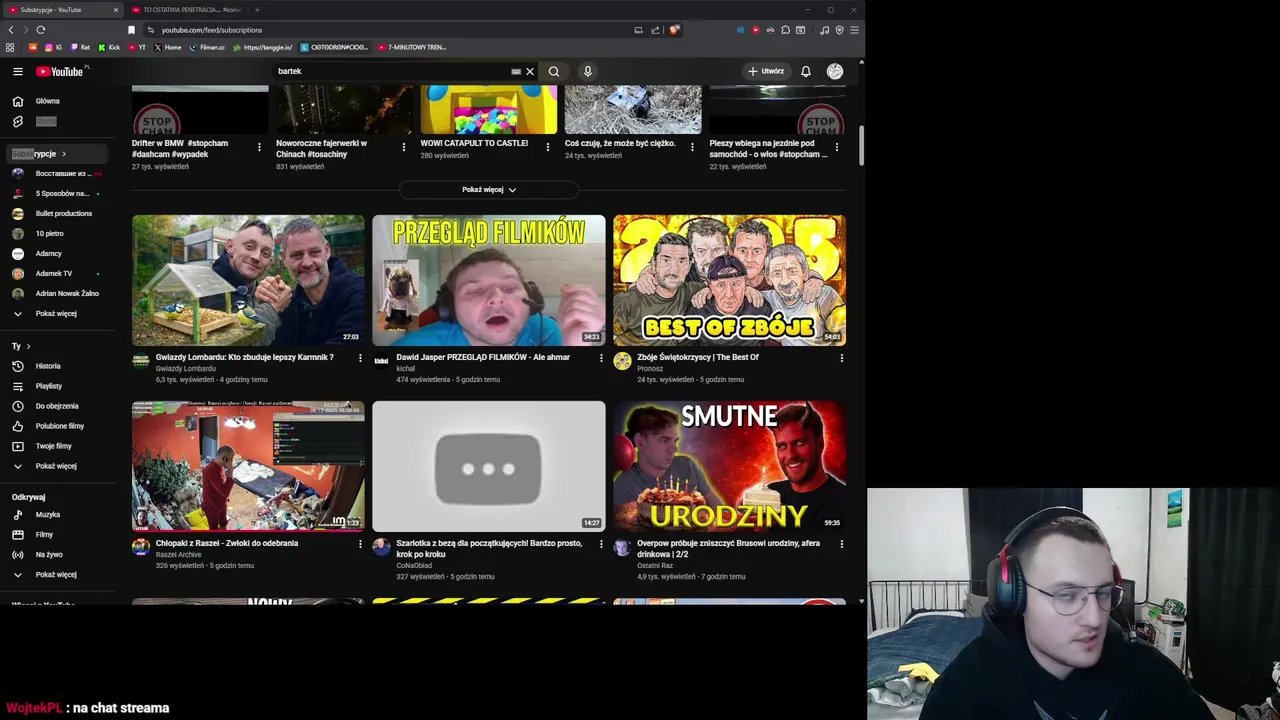This screenshot has width=1280, height=720.
Task: Clear the search text with X
Action: (530, 71)
